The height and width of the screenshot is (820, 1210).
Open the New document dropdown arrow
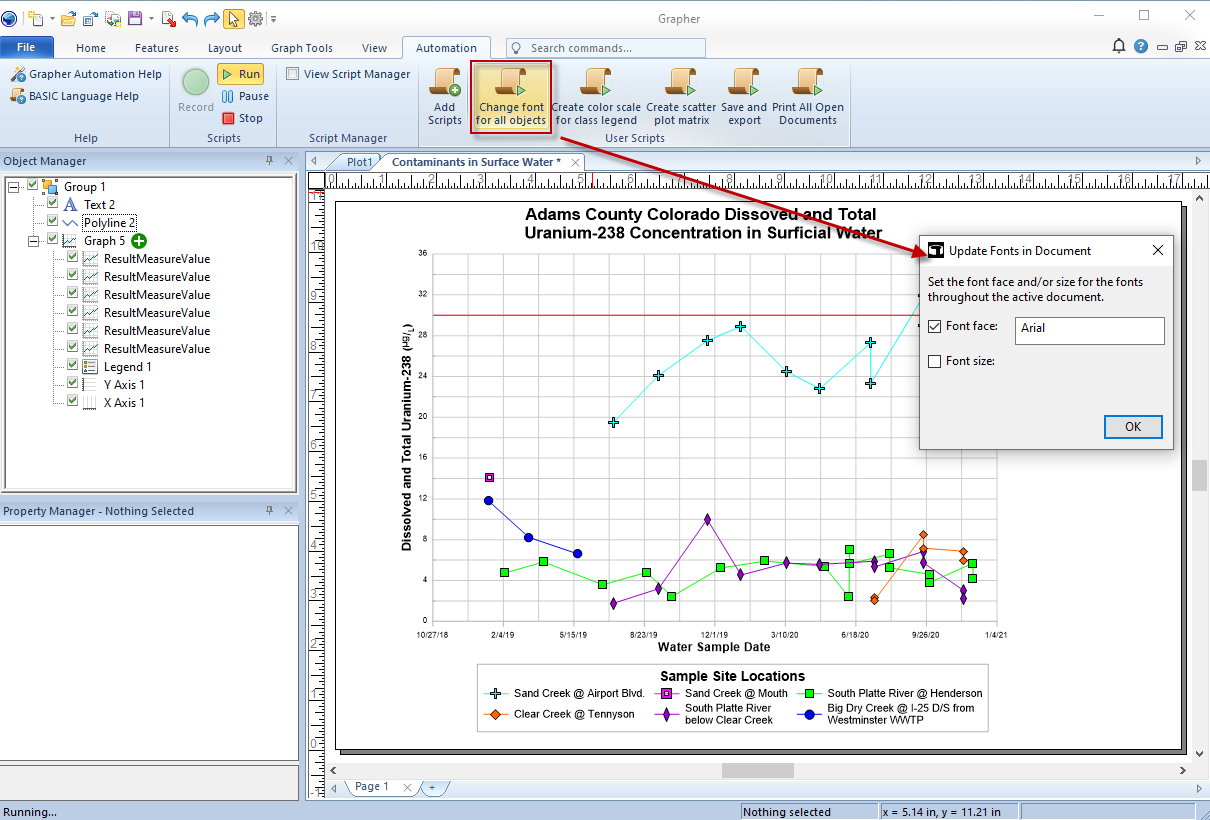pos(52,19)
